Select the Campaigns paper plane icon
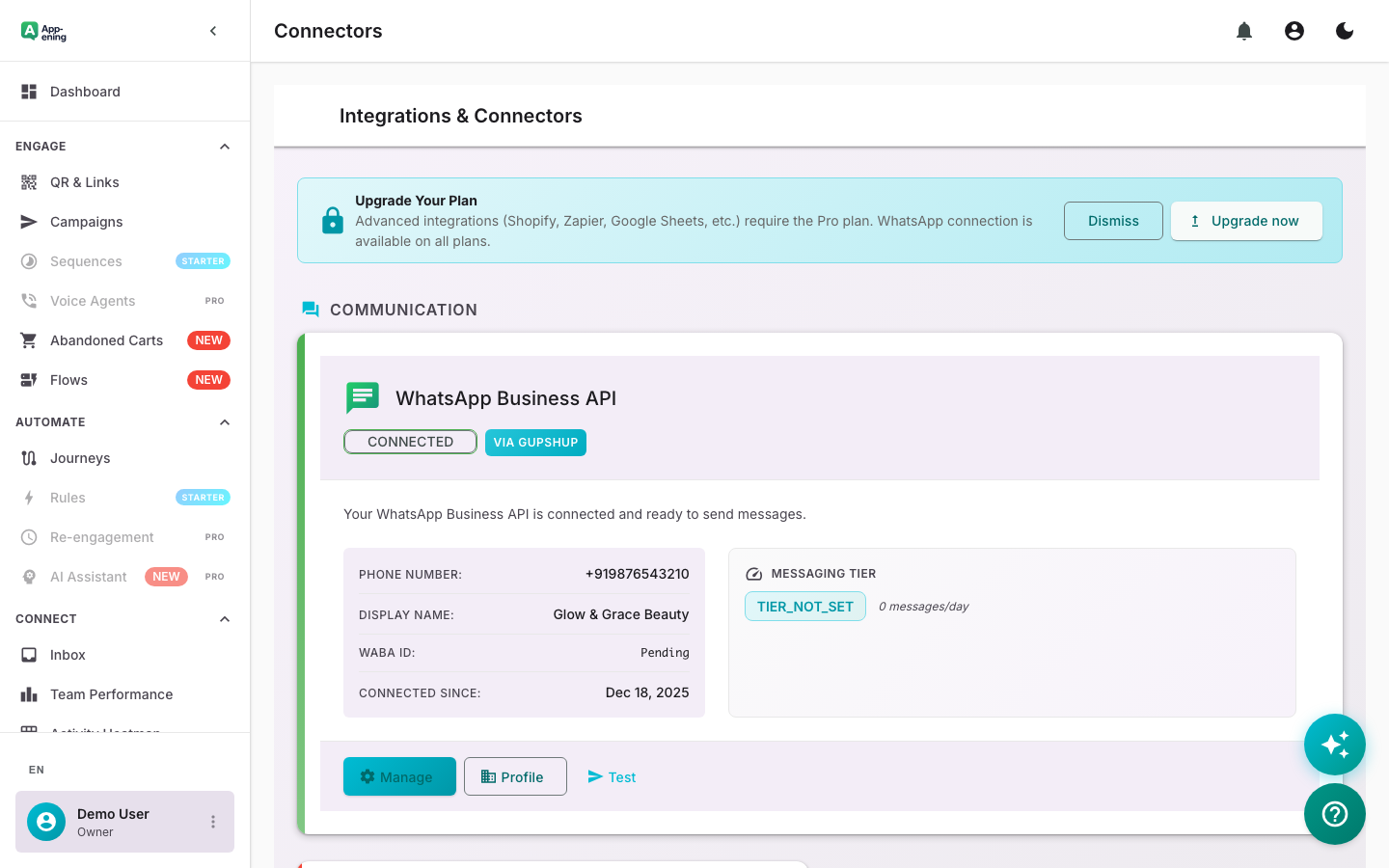Viewport: 1389px width, 868px height. 28,221
